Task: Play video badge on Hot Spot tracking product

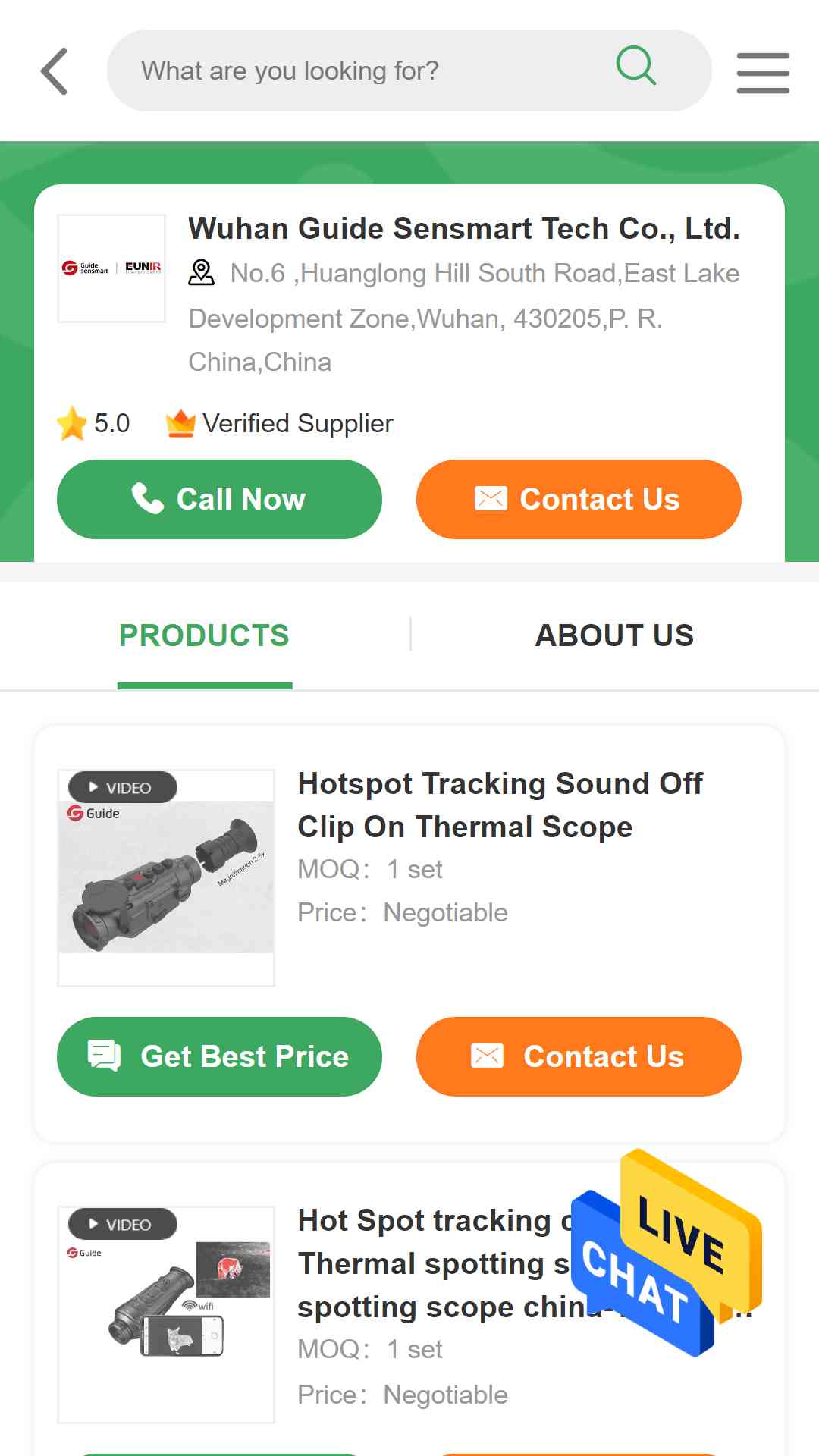Action: (123, 1224)
